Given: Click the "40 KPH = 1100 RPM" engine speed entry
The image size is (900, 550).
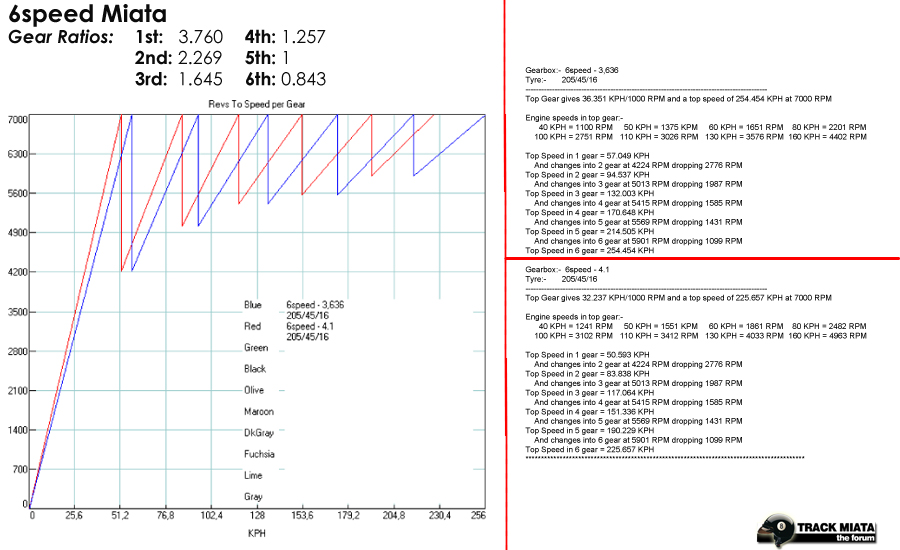Looking at the screenshot, I should click(576, 127).
